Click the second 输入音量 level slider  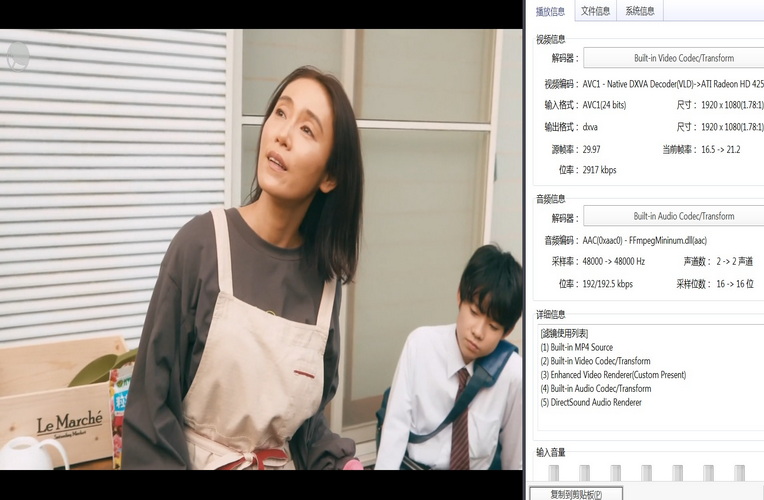[x=584, y=472]
